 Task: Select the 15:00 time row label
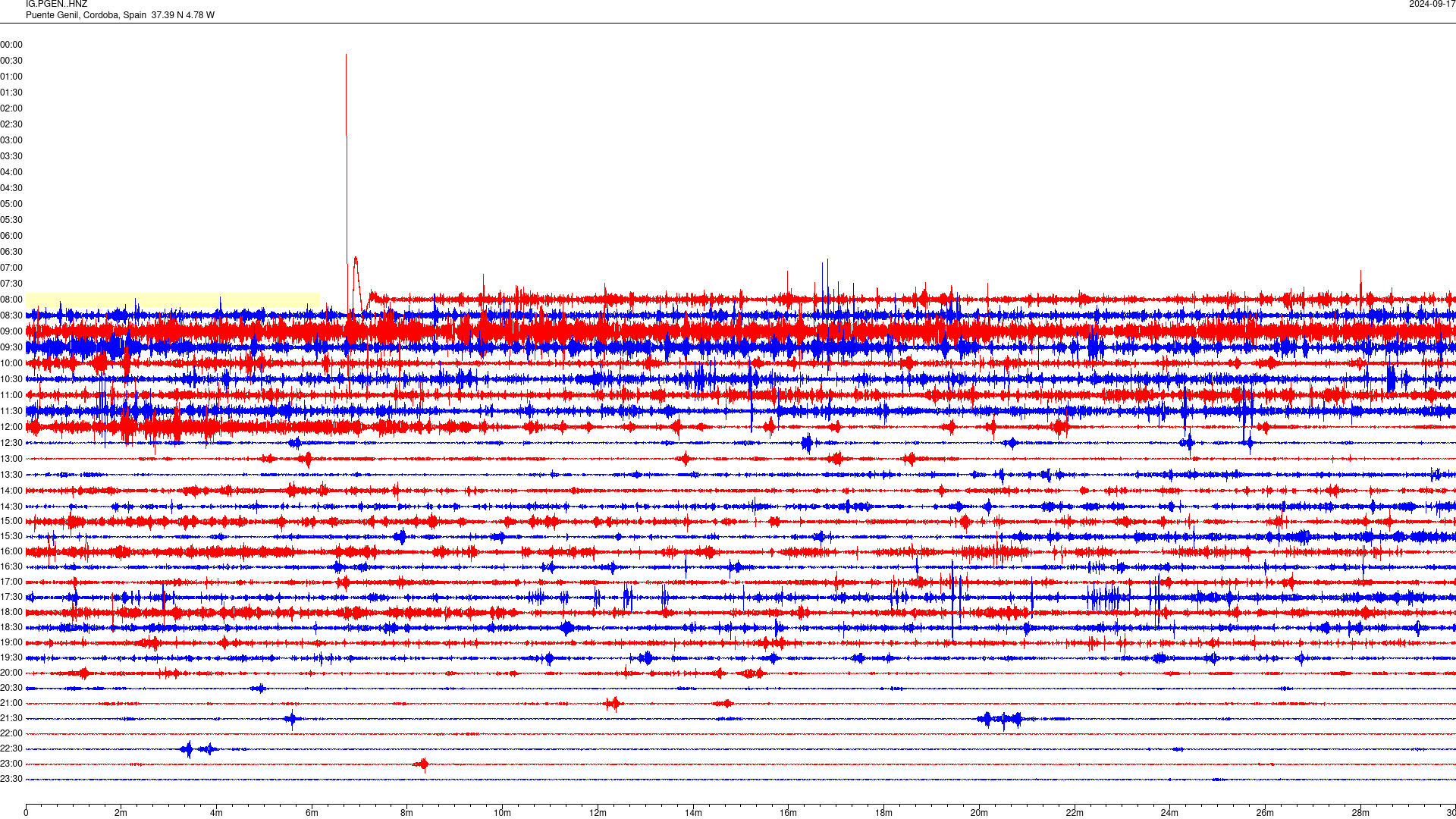point(11,521)
